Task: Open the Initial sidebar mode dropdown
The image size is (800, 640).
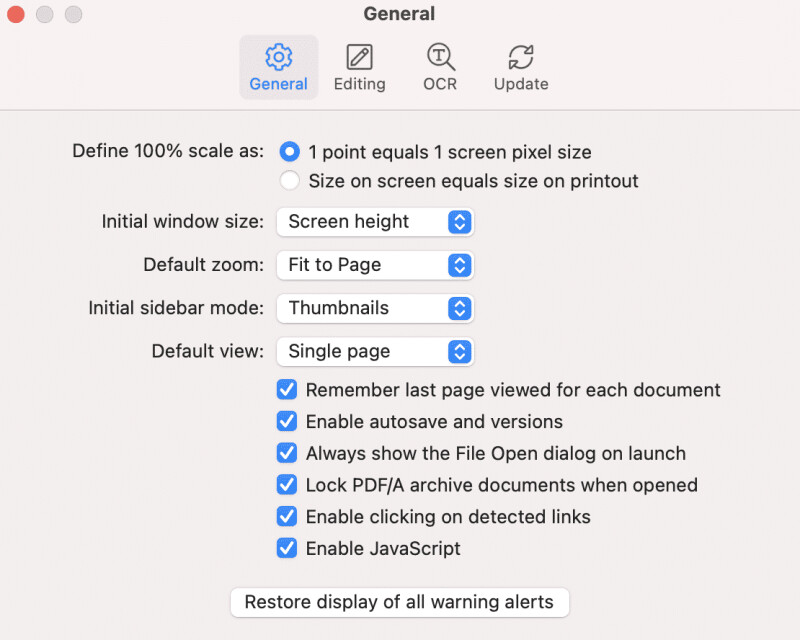Action: pyautogui.click(x=374, y=308)
